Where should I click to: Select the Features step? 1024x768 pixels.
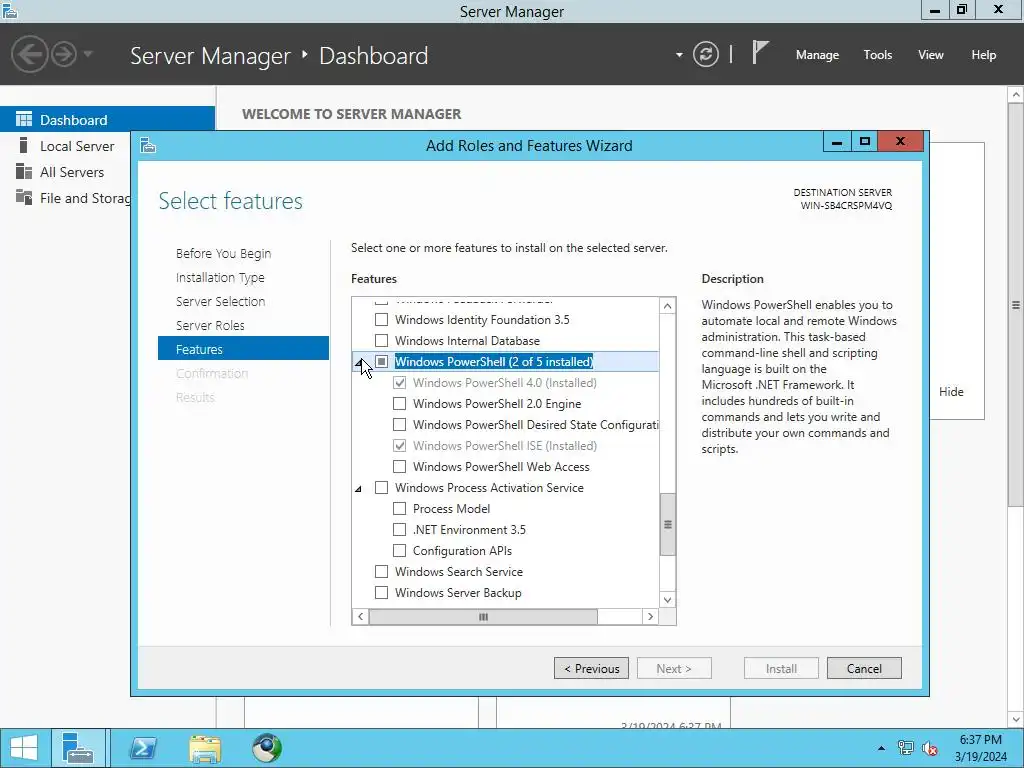pyautogui.click(x=243, y=348)
